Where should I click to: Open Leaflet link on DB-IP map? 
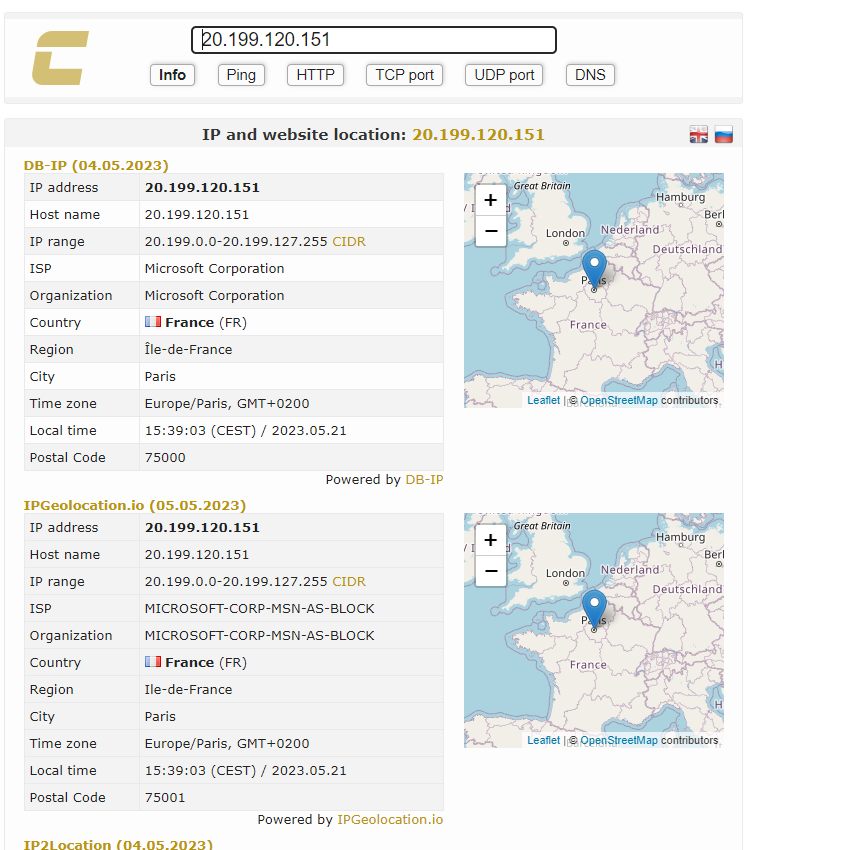544,400
